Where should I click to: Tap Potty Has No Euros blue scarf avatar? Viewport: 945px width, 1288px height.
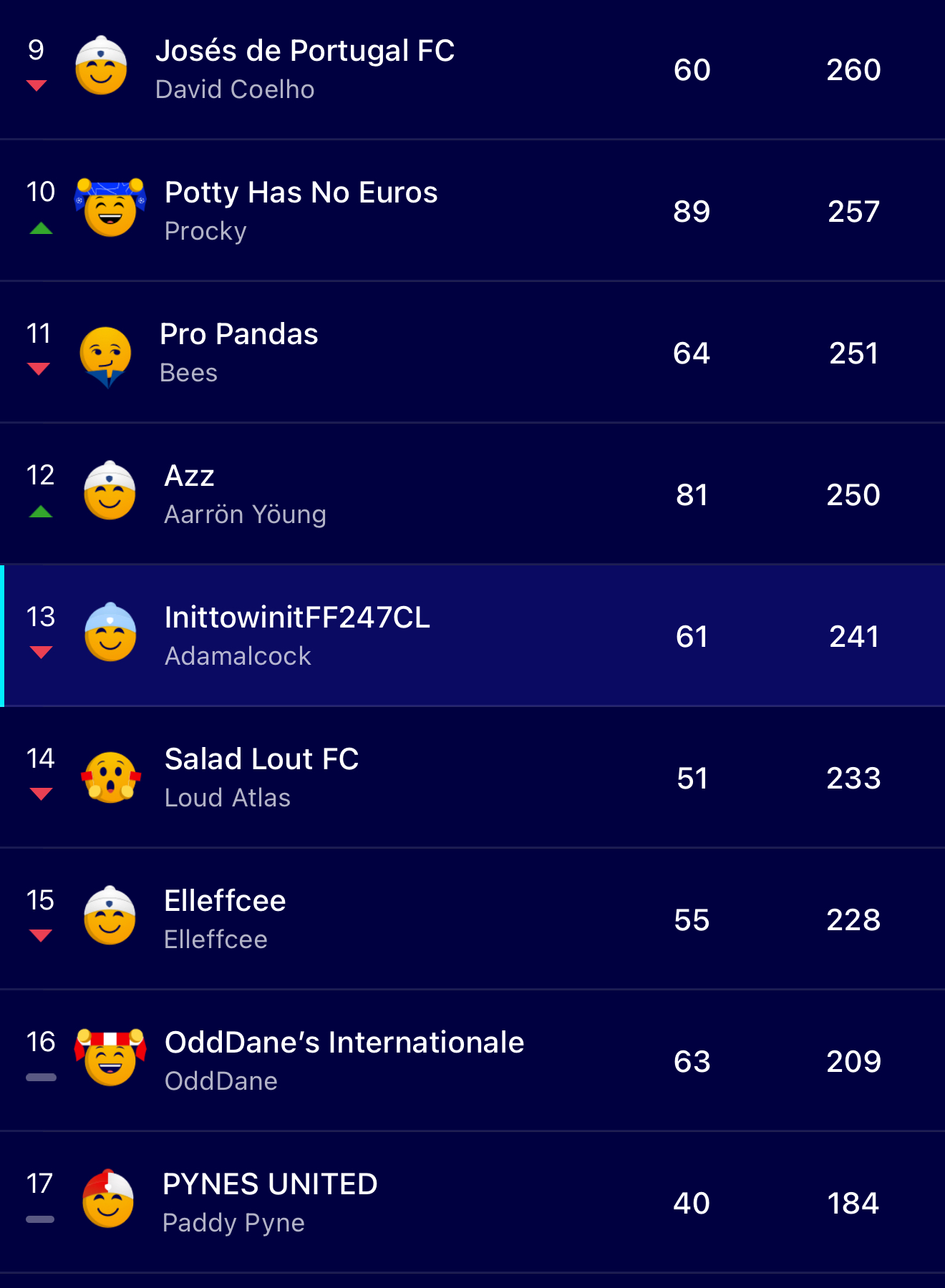[110, 208]
